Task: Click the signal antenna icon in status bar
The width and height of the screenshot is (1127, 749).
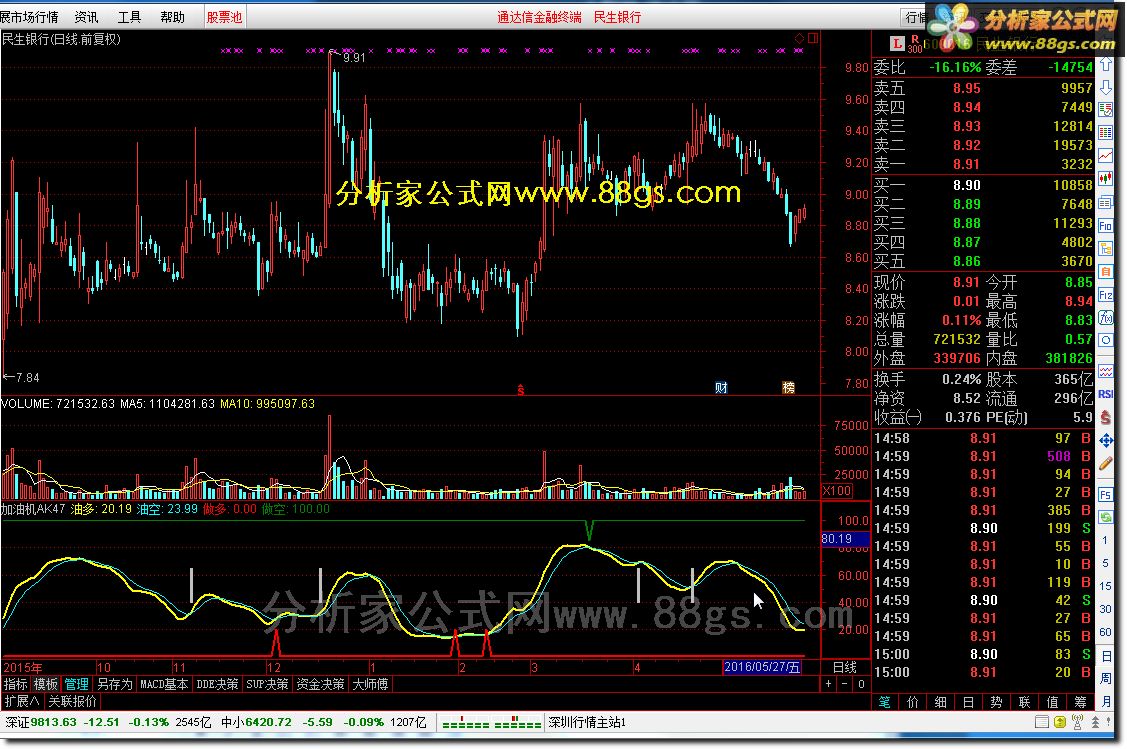Action: pyautogui.click(x=1077, y=722)
